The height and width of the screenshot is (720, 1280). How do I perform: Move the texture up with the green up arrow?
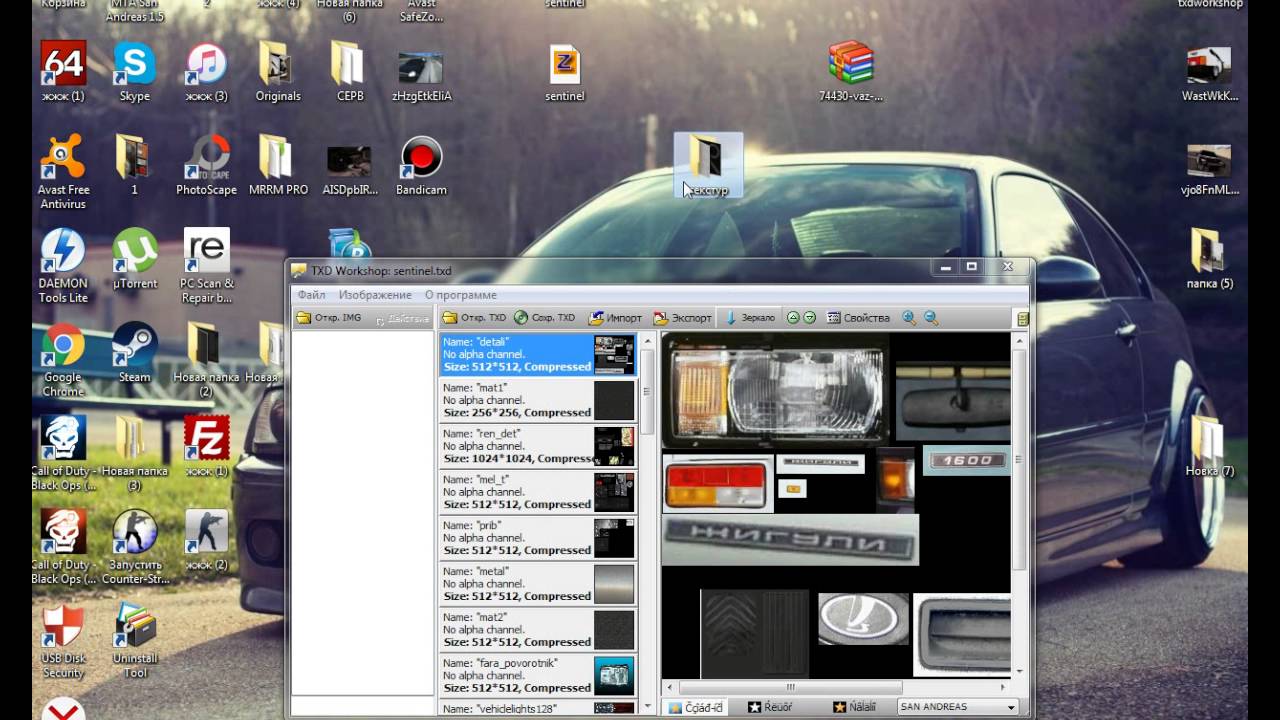[x=793, y=318]
